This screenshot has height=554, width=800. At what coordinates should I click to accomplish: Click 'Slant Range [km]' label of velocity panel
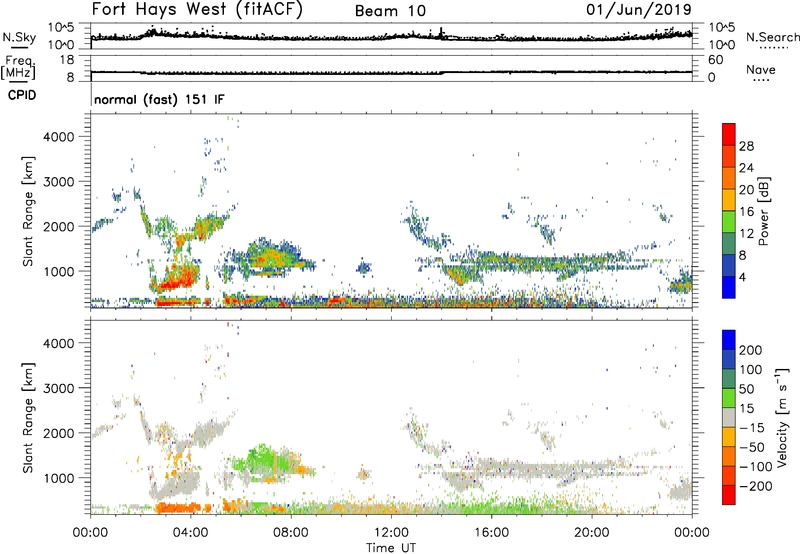click(28, 418)
